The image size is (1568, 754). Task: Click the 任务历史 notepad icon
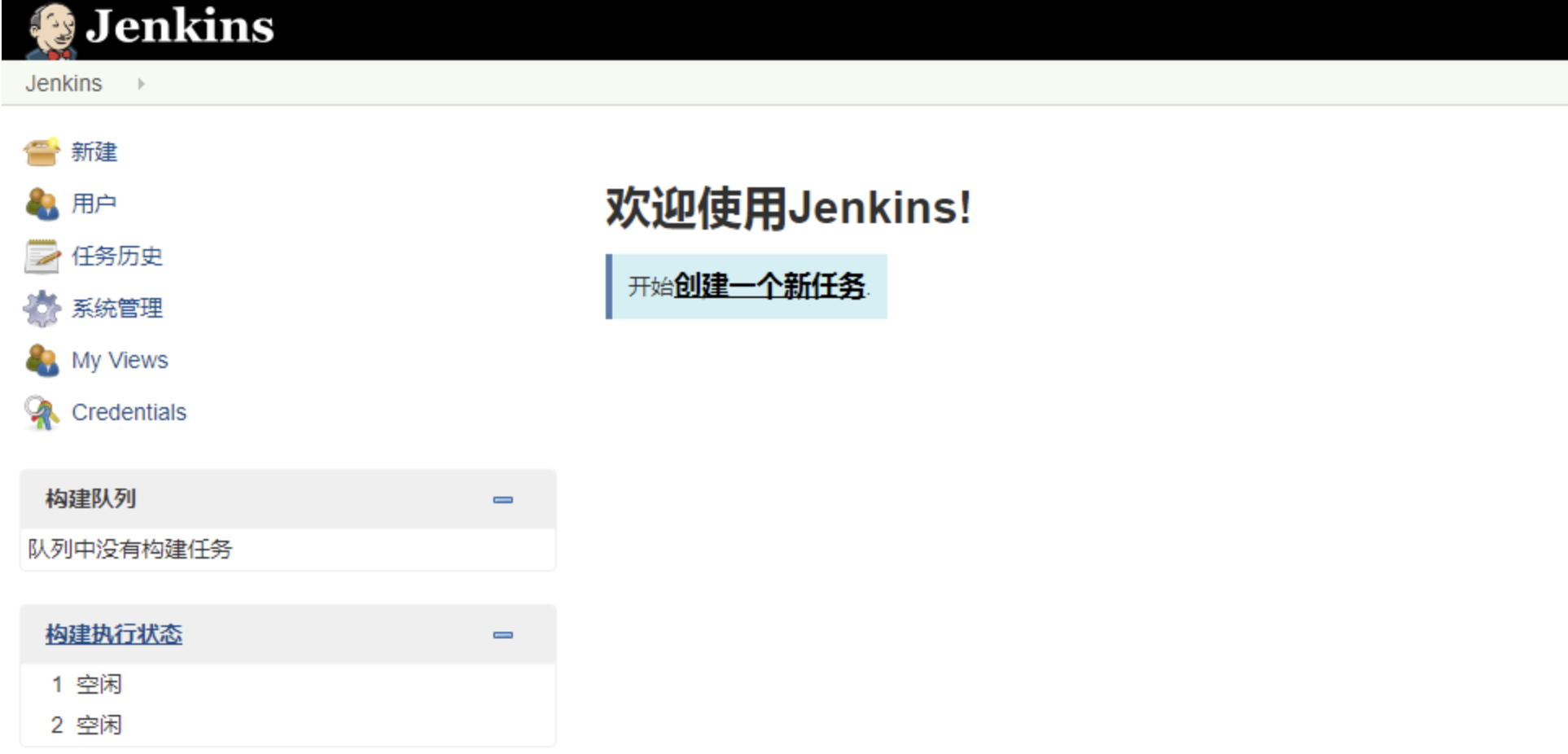42,256
